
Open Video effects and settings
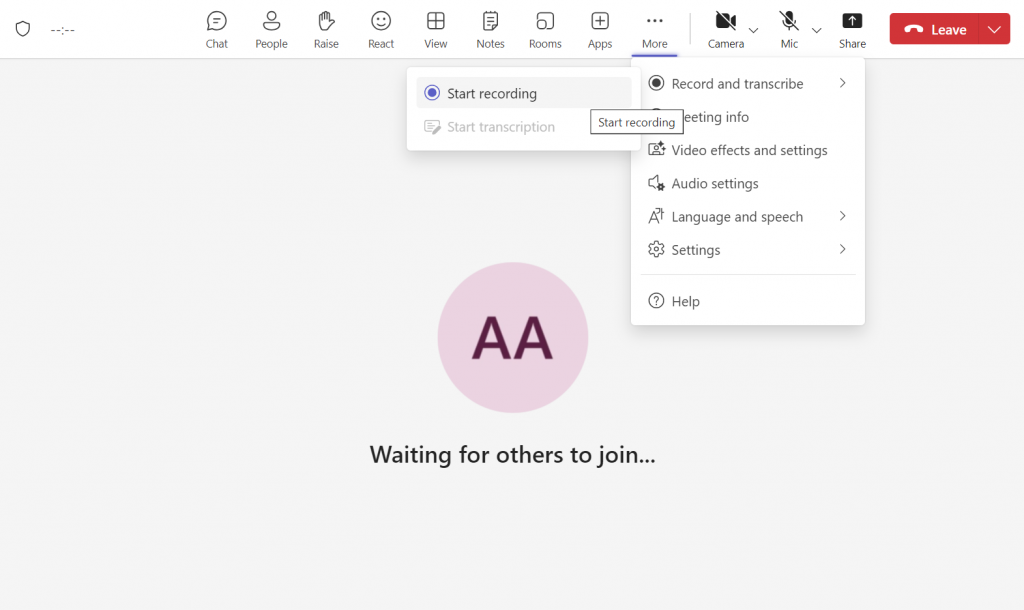tap(748, 150)
